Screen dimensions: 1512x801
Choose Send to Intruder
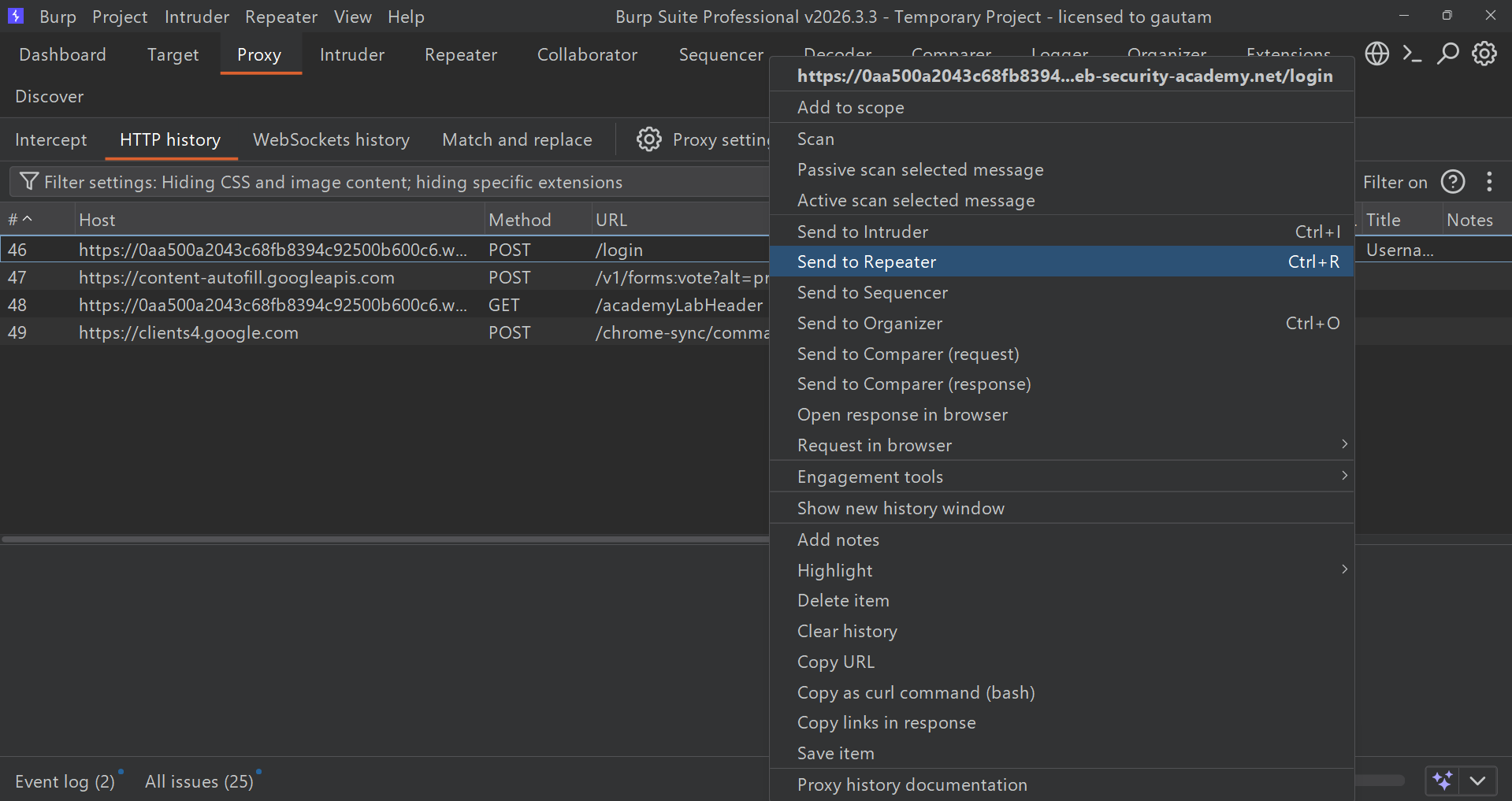tap(1061, 232)
